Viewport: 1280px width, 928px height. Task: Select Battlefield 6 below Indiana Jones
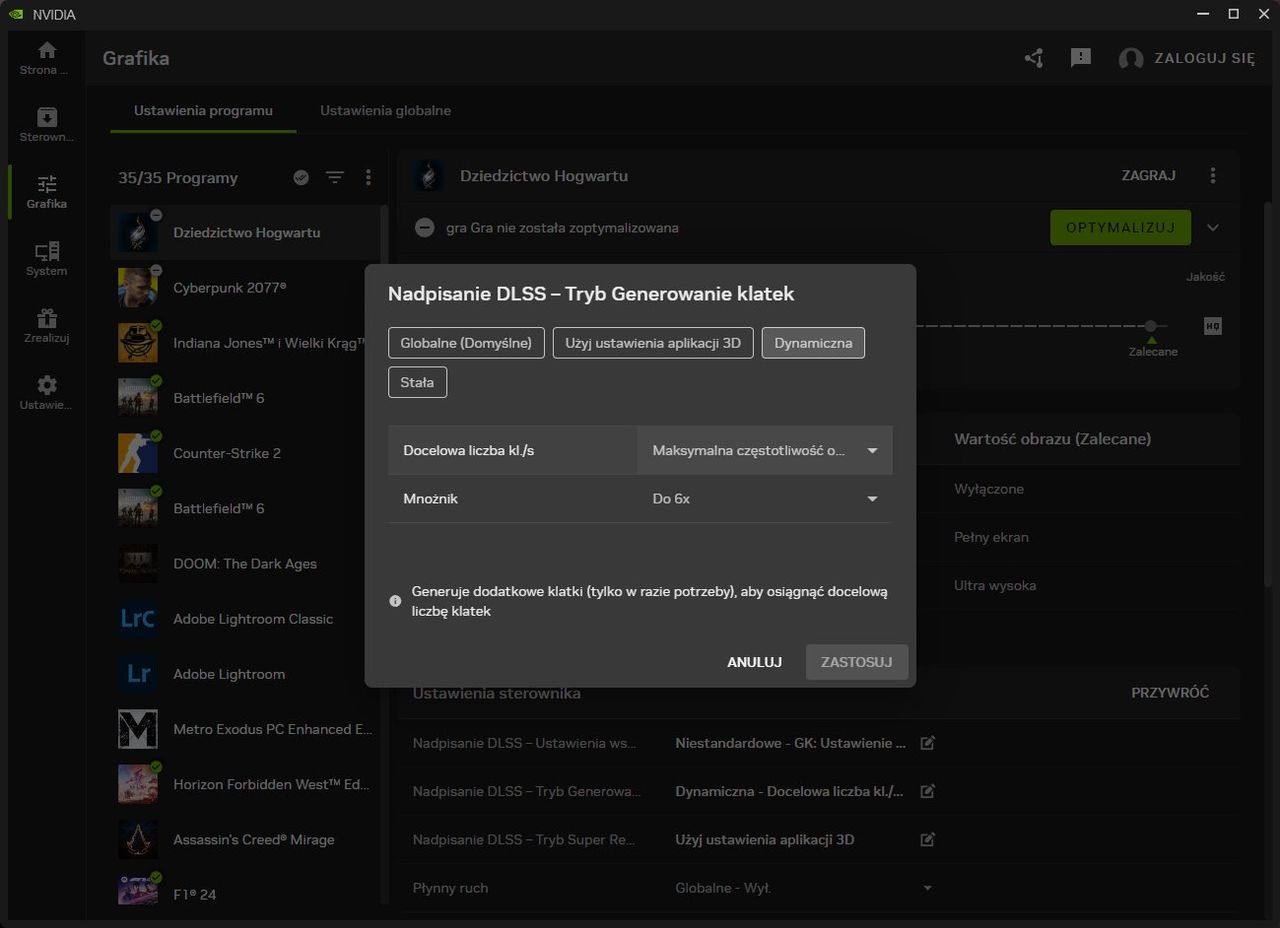pos(246,398)
